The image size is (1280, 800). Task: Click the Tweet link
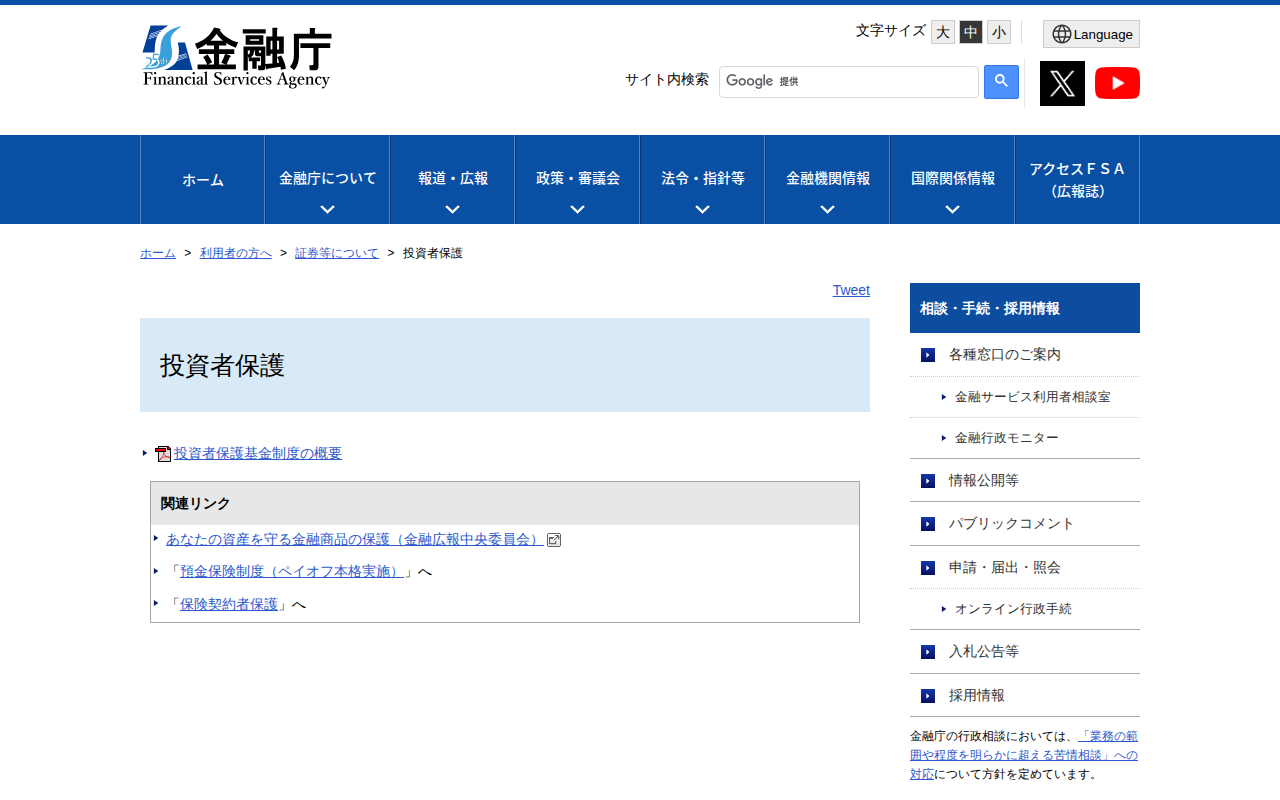[x=851, y=290]
